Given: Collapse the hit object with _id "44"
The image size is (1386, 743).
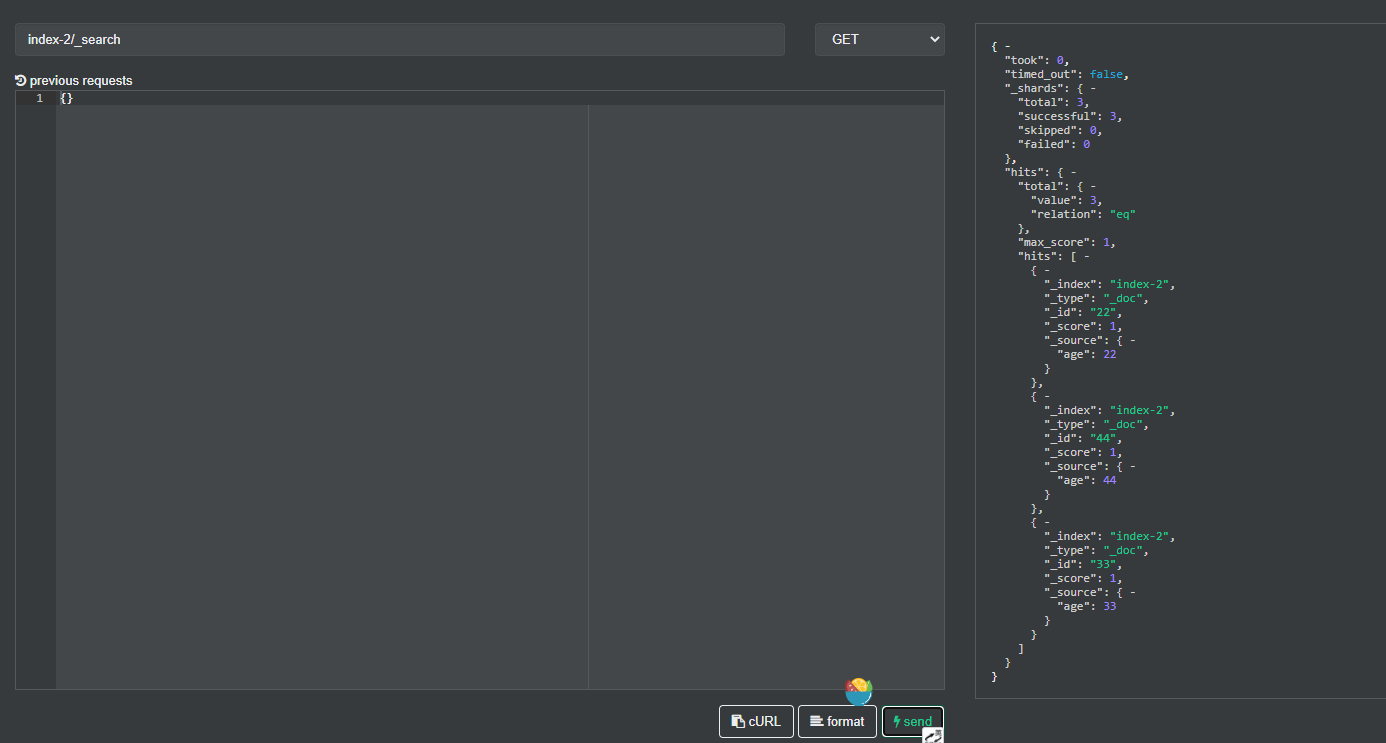Looking at the screenshot, I should click(1047, 396).
